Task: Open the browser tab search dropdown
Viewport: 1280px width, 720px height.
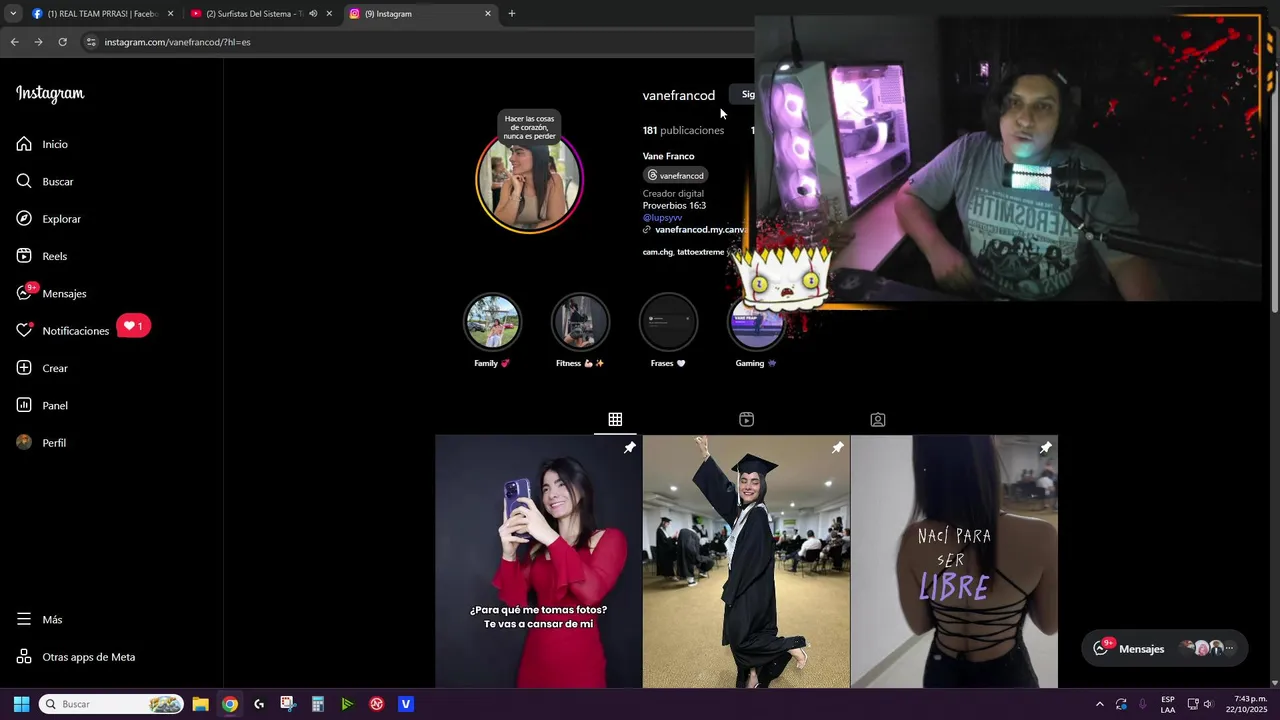Action: pos(13,14)
